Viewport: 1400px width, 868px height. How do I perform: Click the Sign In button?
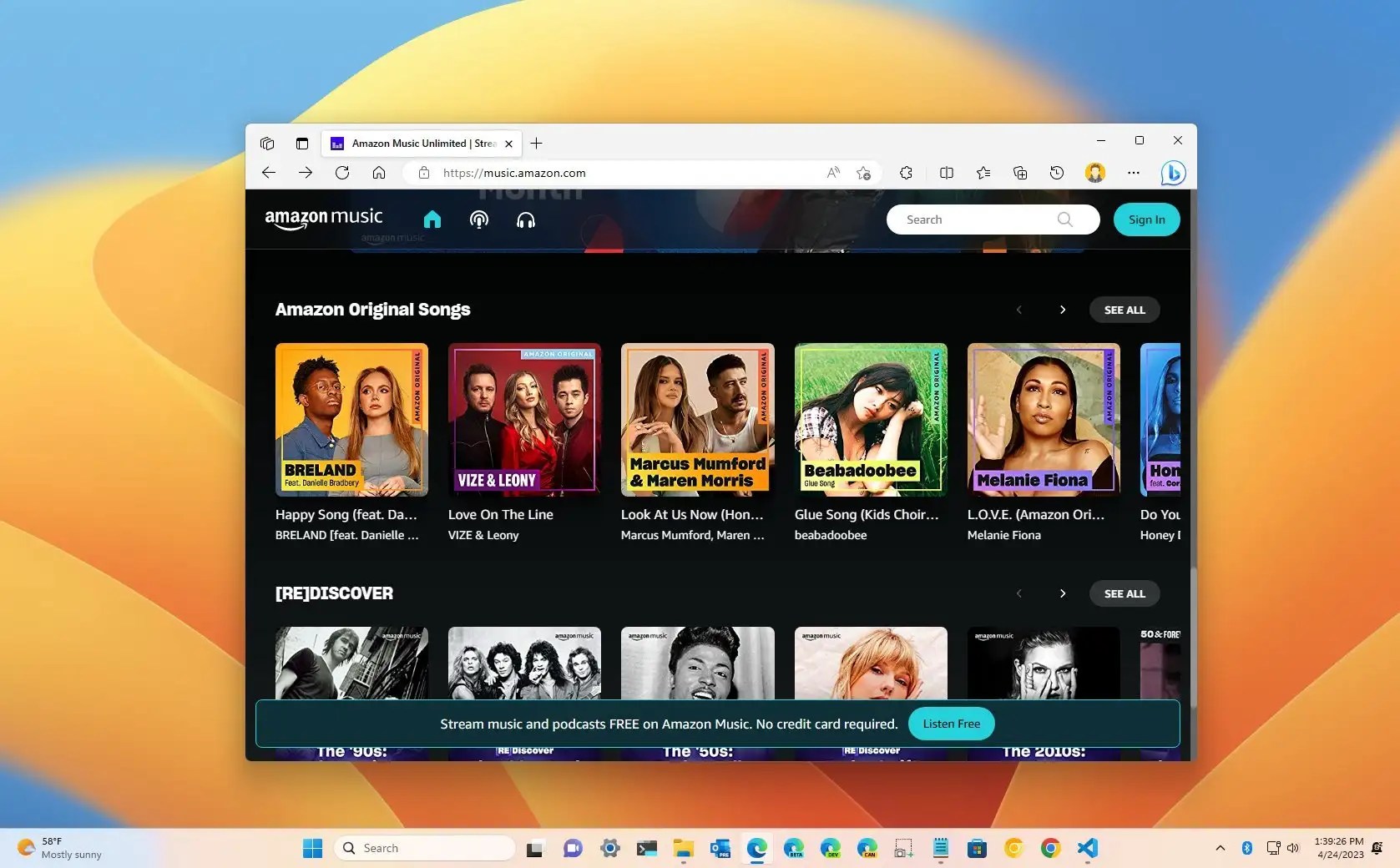coord(1146,220)
